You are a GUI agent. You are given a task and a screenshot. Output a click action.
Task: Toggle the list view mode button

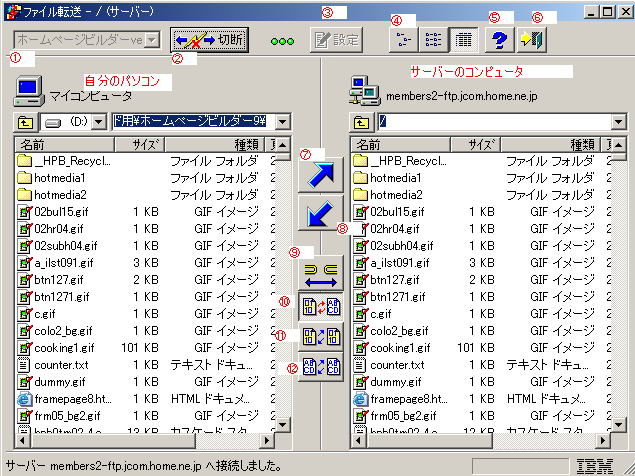click(433, 40)
